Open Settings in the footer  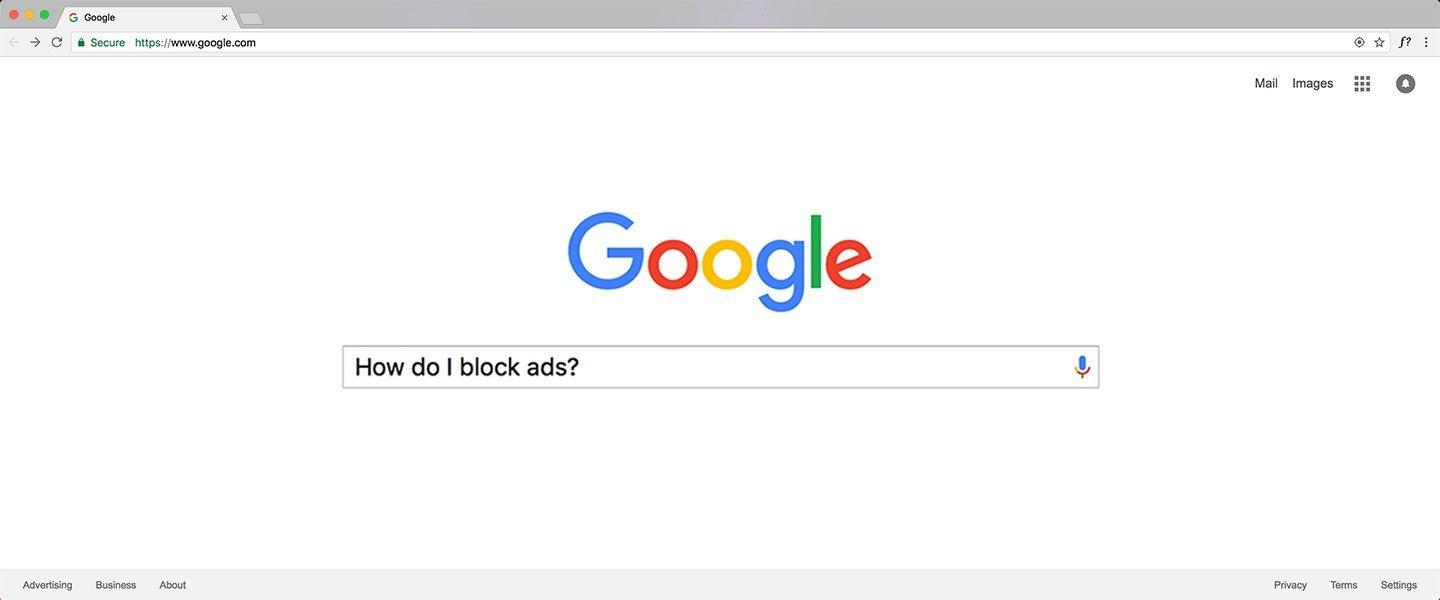(1399, 585)
